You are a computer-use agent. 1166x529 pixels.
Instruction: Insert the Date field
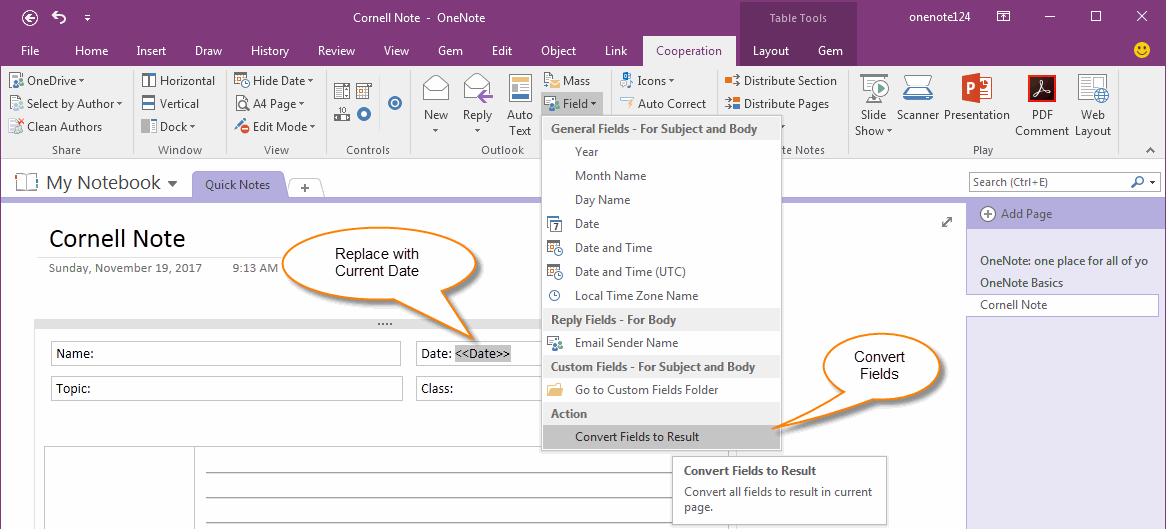pos(662,223)
